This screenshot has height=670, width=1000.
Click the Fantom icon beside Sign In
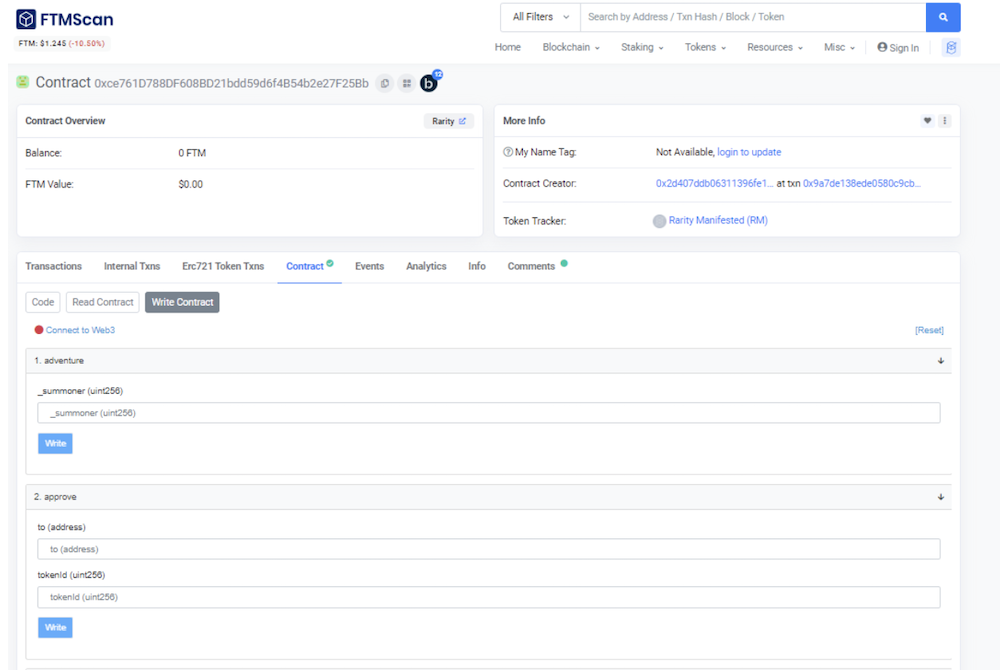tap(951, 47)
